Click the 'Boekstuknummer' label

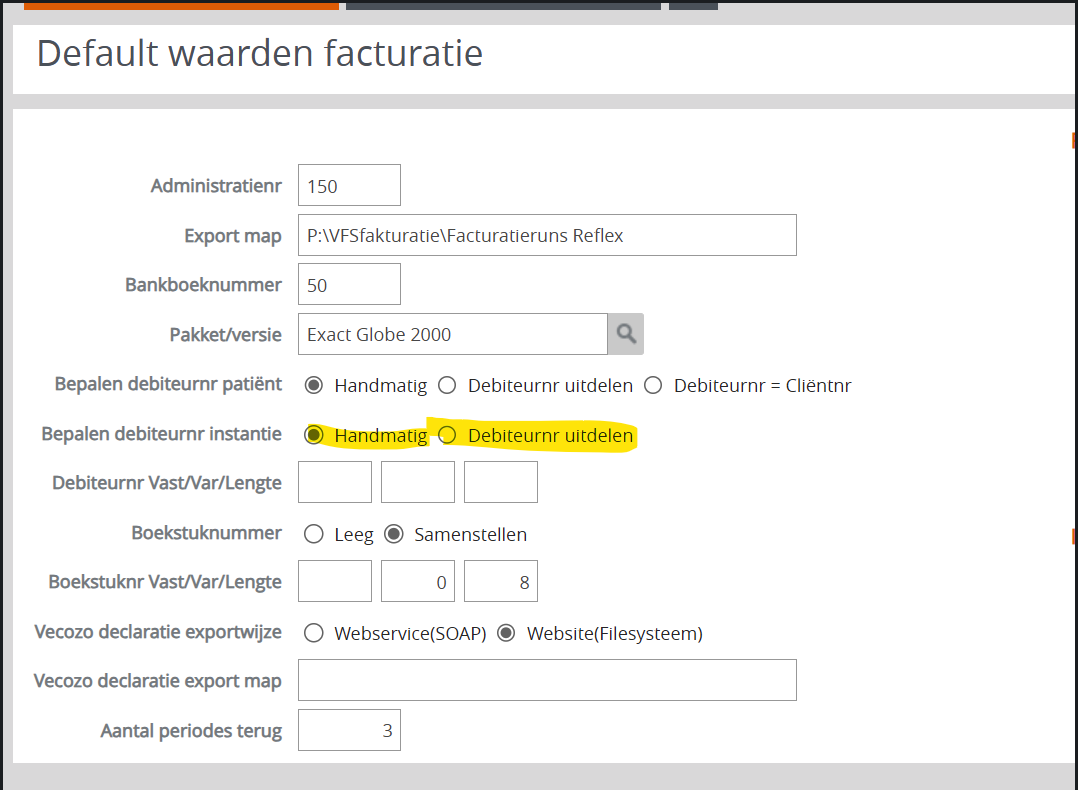coord(206,533)
